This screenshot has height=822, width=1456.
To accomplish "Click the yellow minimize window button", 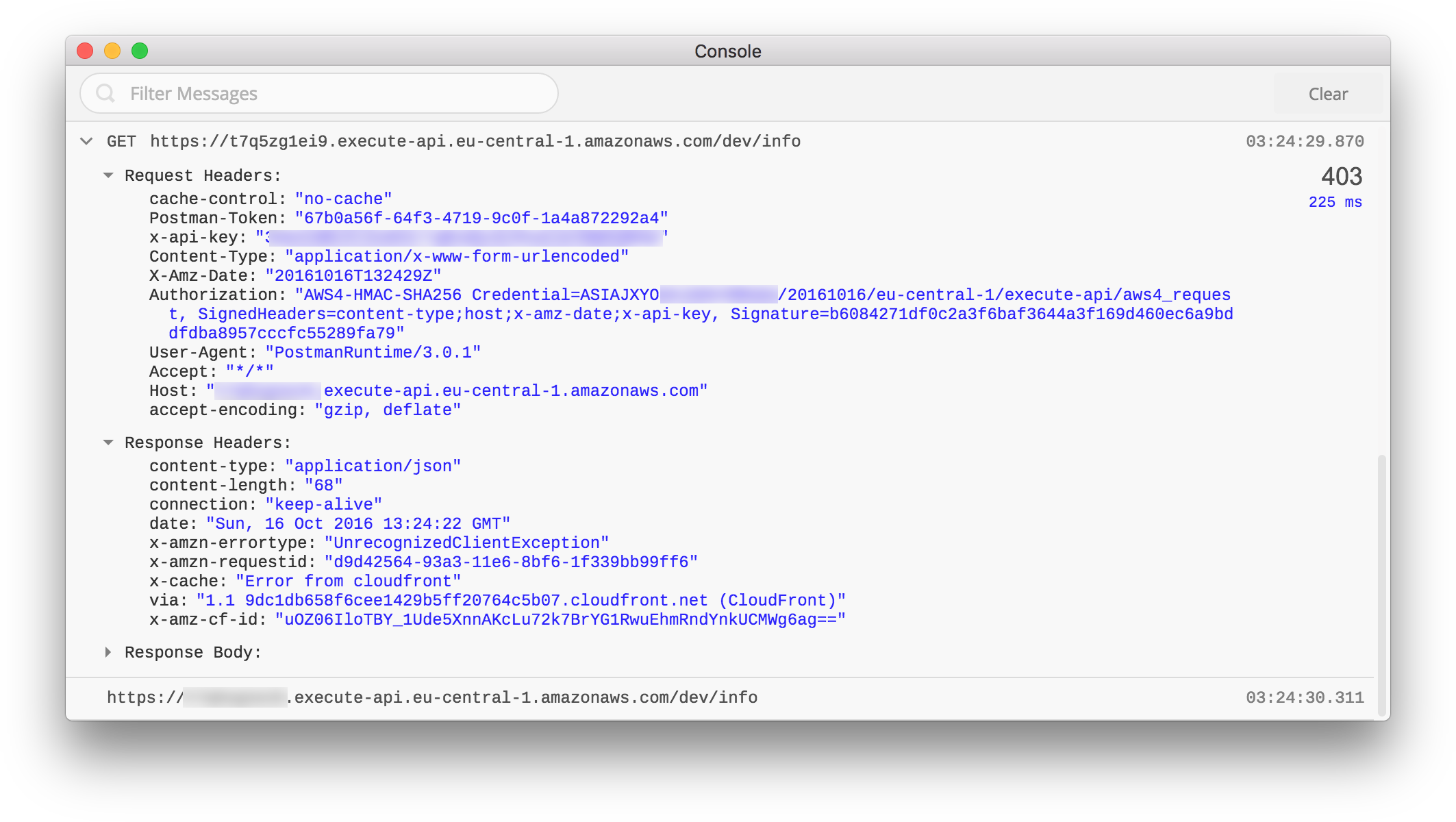I will 112,51.
